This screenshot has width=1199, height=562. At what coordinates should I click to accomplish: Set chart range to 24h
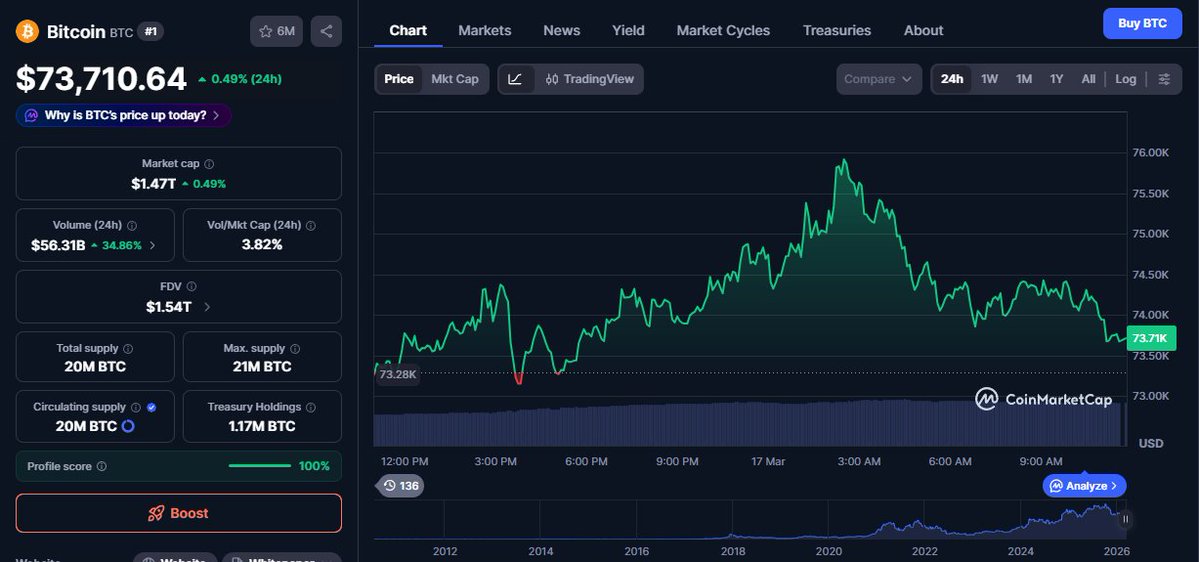point(952,80)
